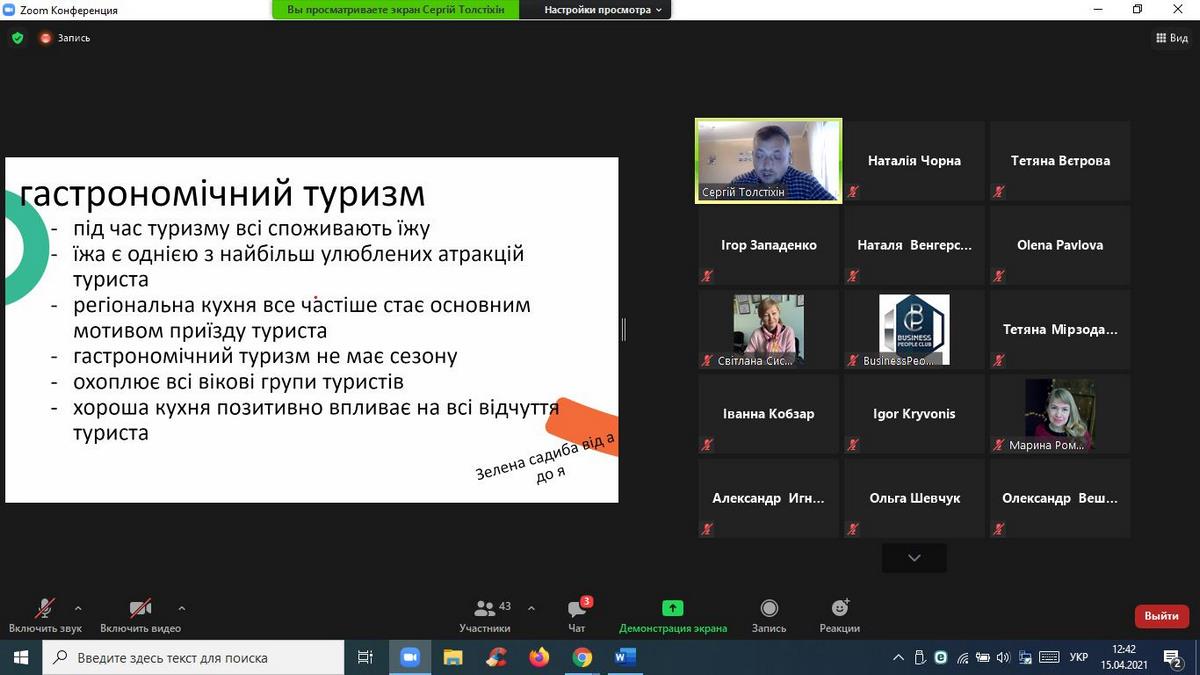Open the Реакции reactions menu
The image size is (1200, 675).
pos(839,615)
